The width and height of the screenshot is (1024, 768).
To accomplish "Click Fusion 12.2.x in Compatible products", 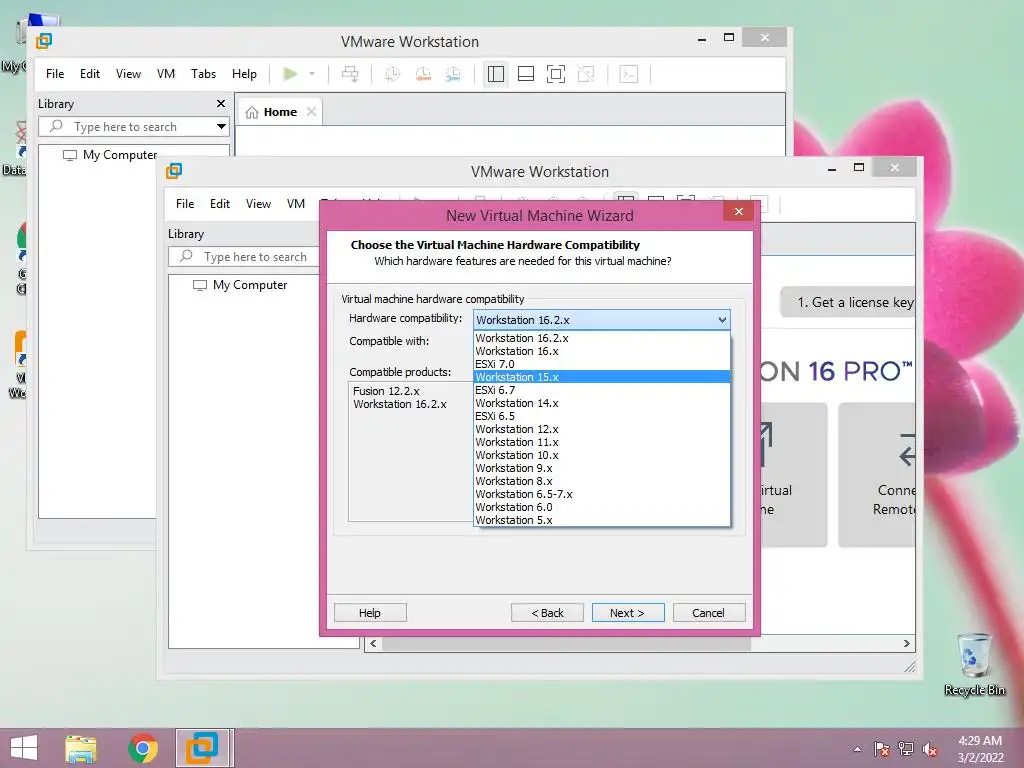I will 386,391.
